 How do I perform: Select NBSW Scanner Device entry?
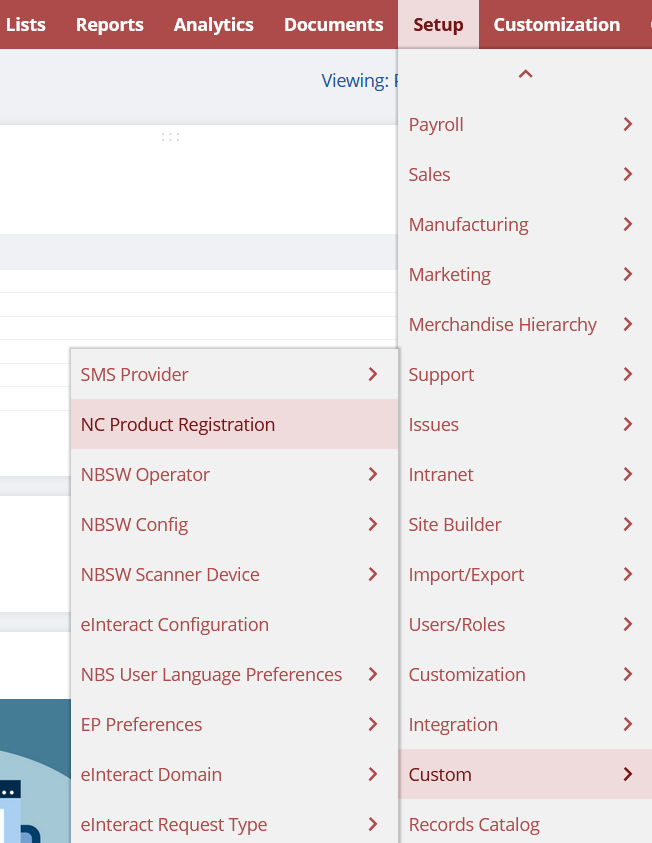170,574
